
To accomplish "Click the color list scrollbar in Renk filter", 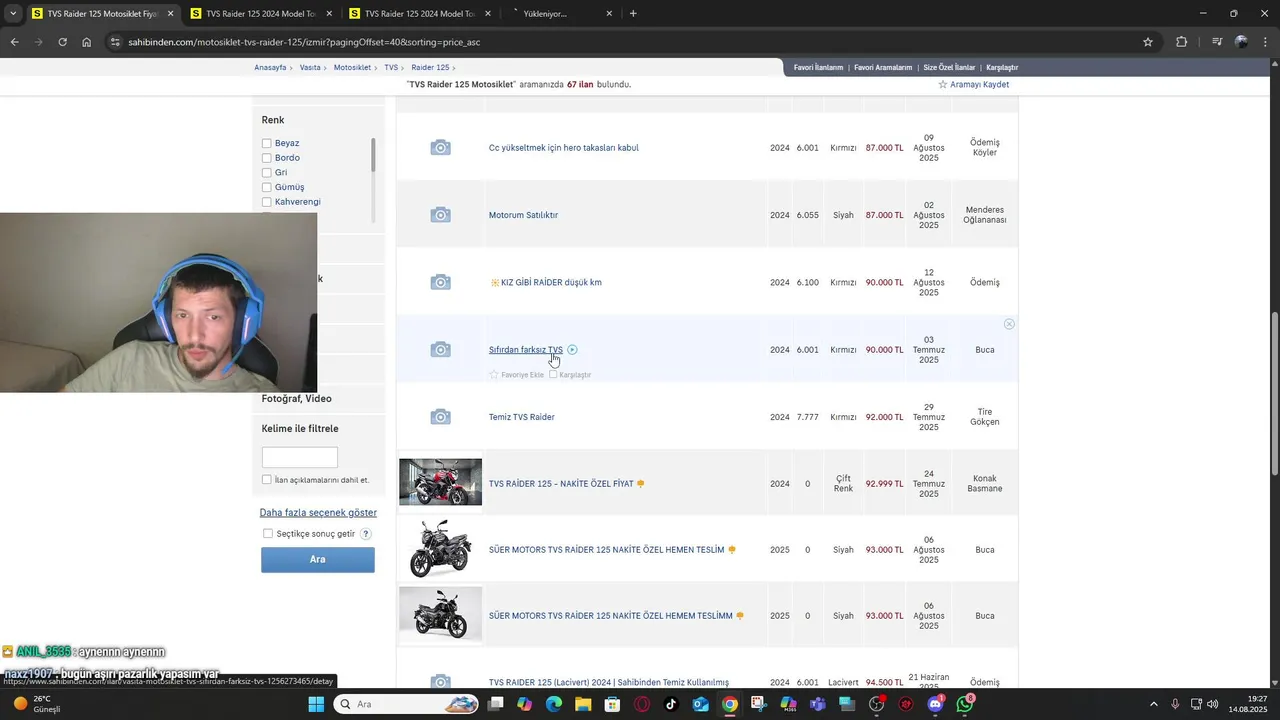I will (374, 156).
